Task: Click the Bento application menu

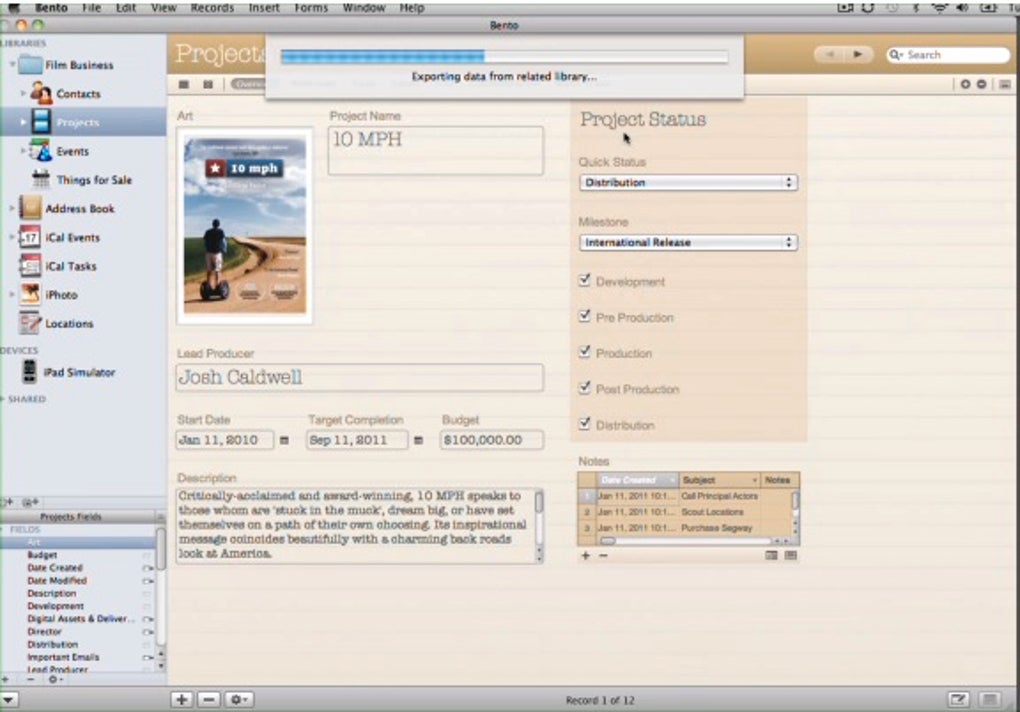Action: click(x=51, y=8)
